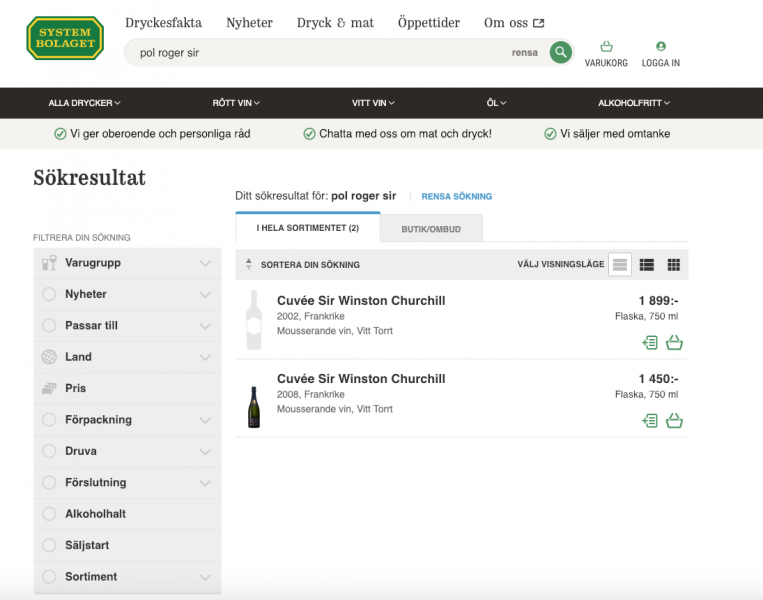Toggle the Nyheter filter circle
The image size is (763, 600).
point(49,294)
